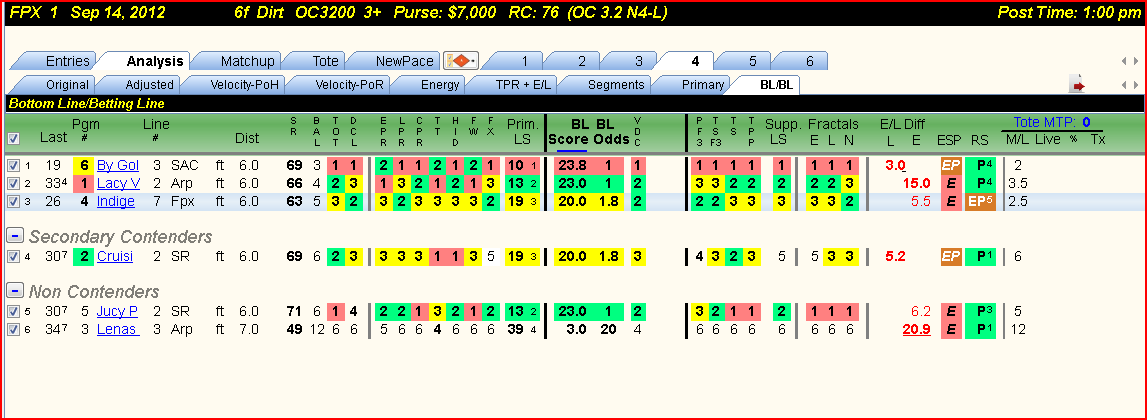Click the BL Odds column header

click(612, 132)
